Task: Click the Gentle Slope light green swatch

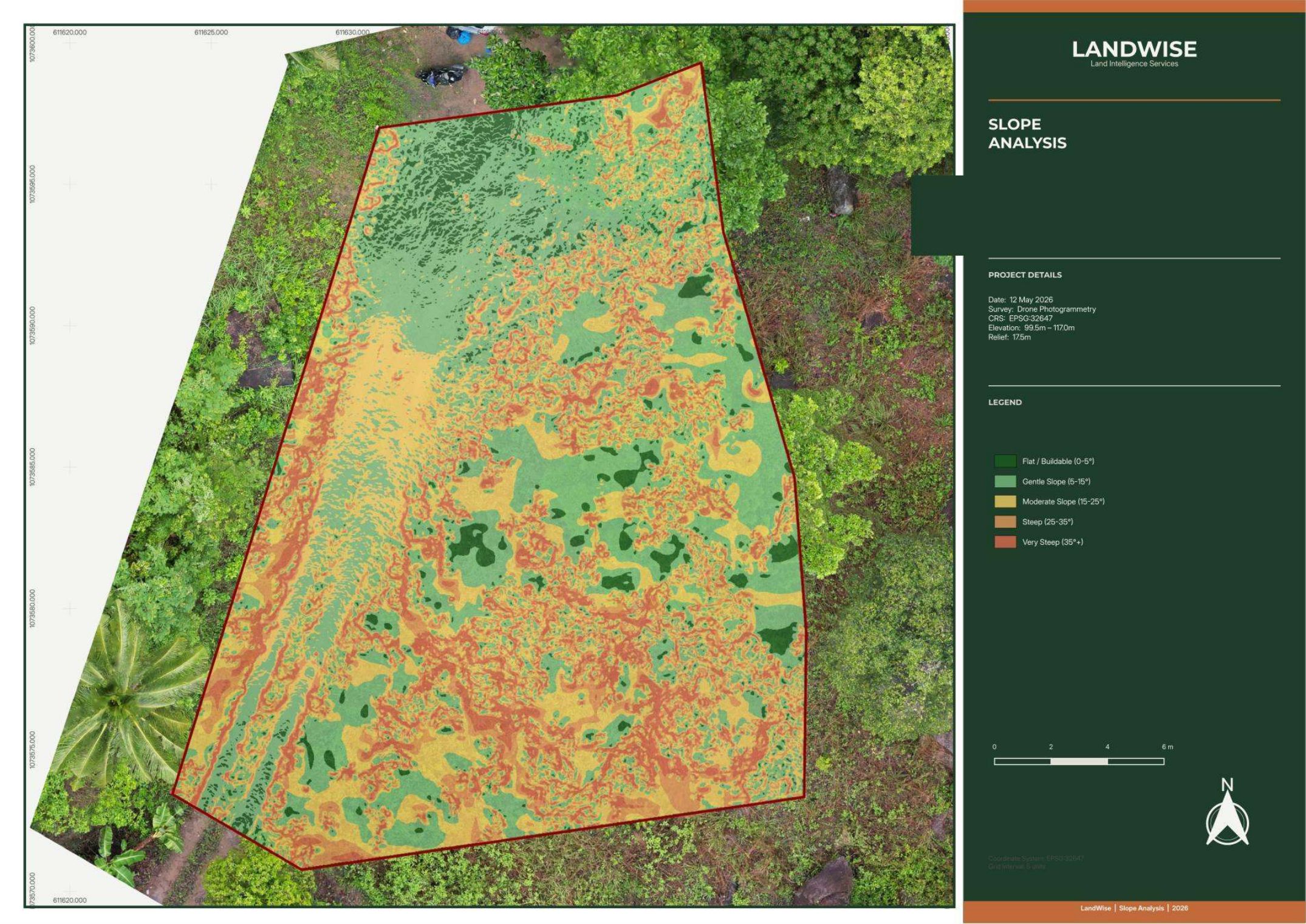Action: (1005, 481)
